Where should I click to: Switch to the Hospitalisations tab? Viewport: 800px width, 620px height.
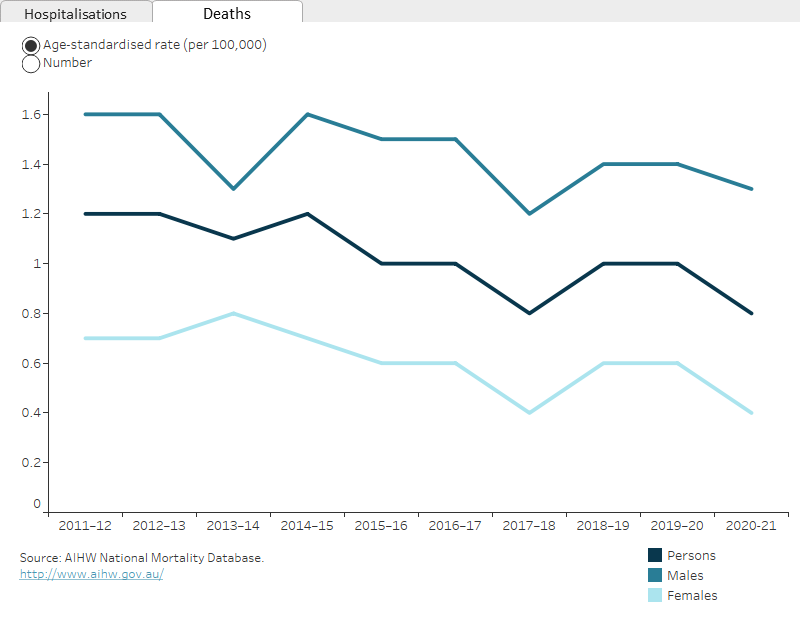click(77, 13)
